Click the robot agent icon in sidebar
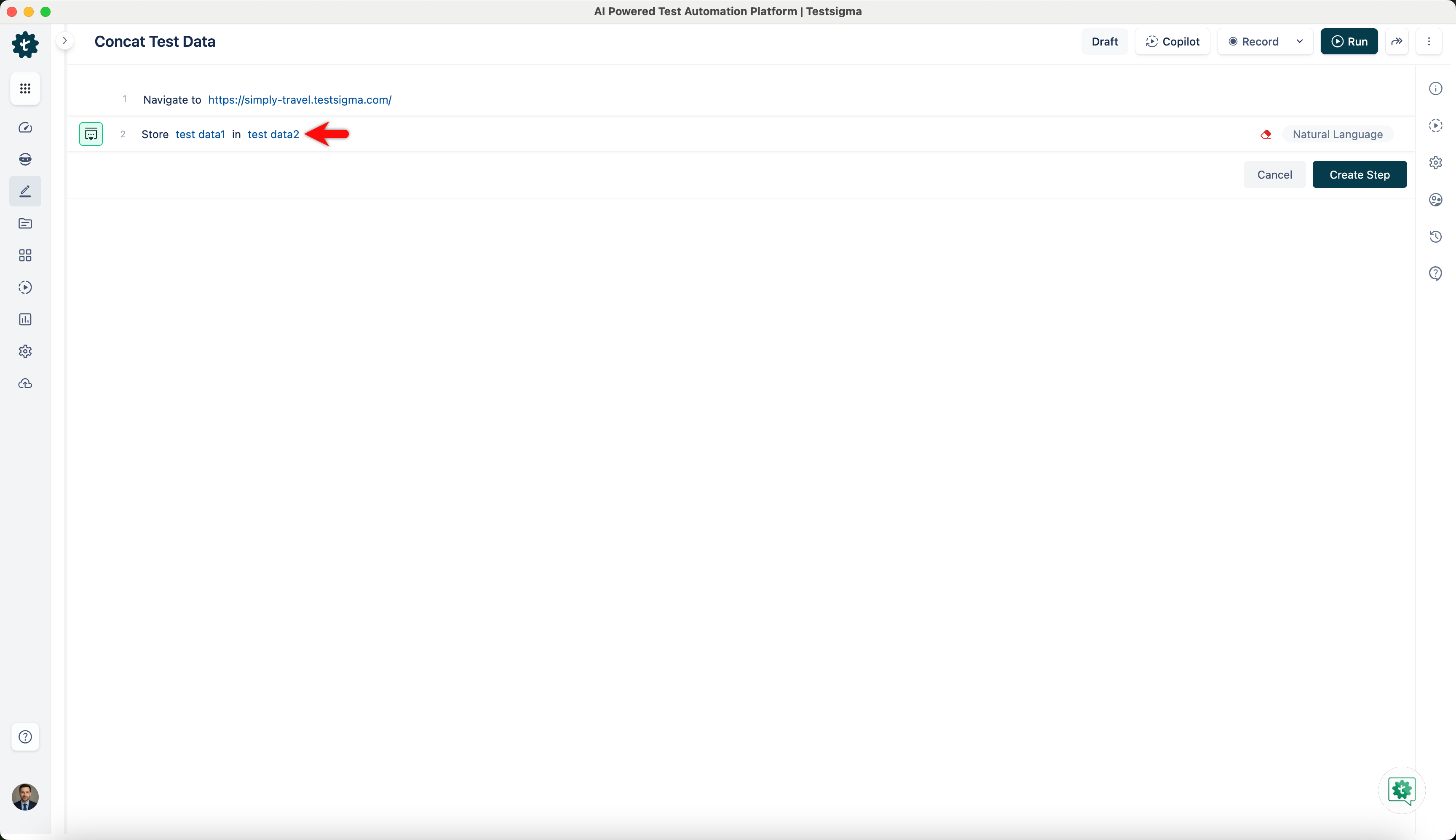The height and width of the screenshot is (840, 1456). pyautogui.click(x=25, y=159)
